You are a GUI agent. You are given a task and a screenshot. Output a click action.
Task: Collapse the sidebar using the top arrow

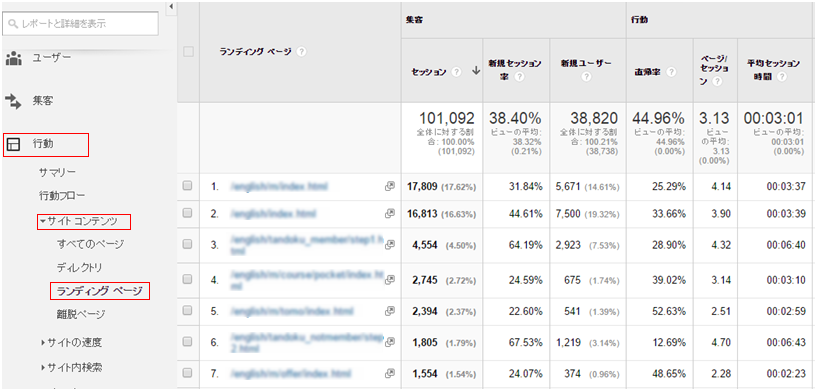click(171, 7)
